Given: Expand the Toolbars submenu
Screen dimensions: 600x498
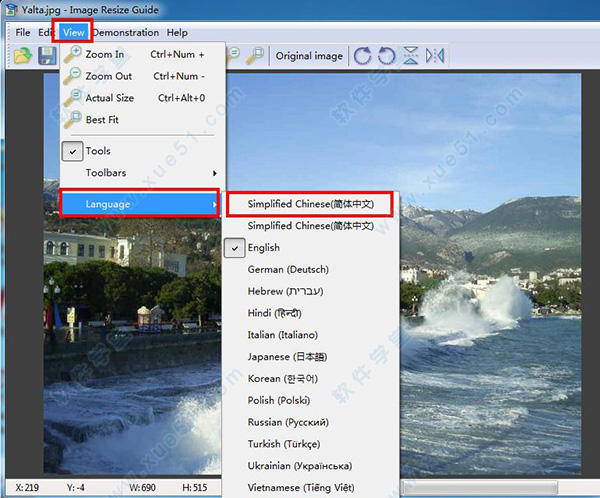Looking at the screenshot, I should click(143, 173).
